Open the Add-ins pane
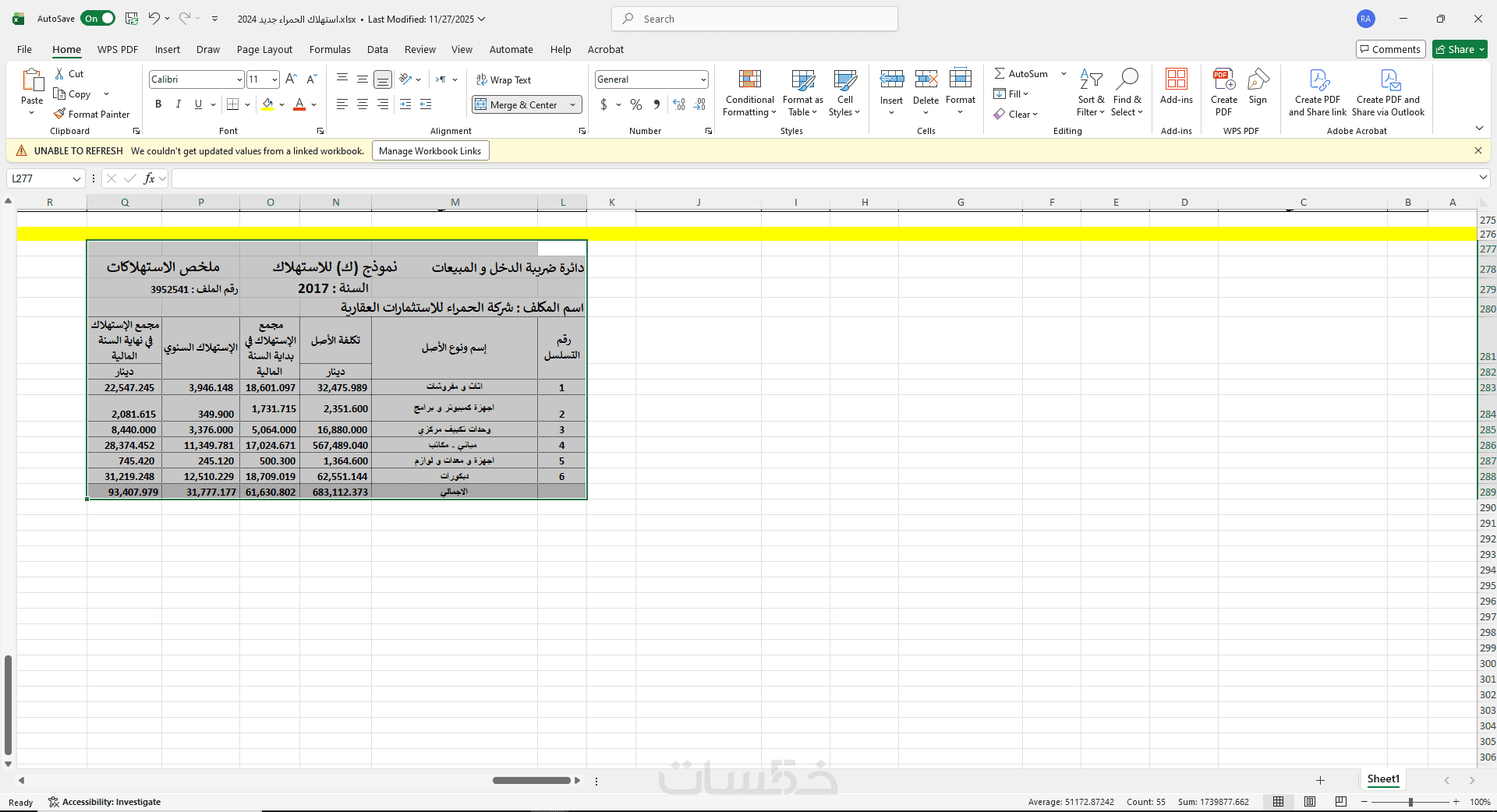This screenshot has width=1497, height=812. 1177,86
